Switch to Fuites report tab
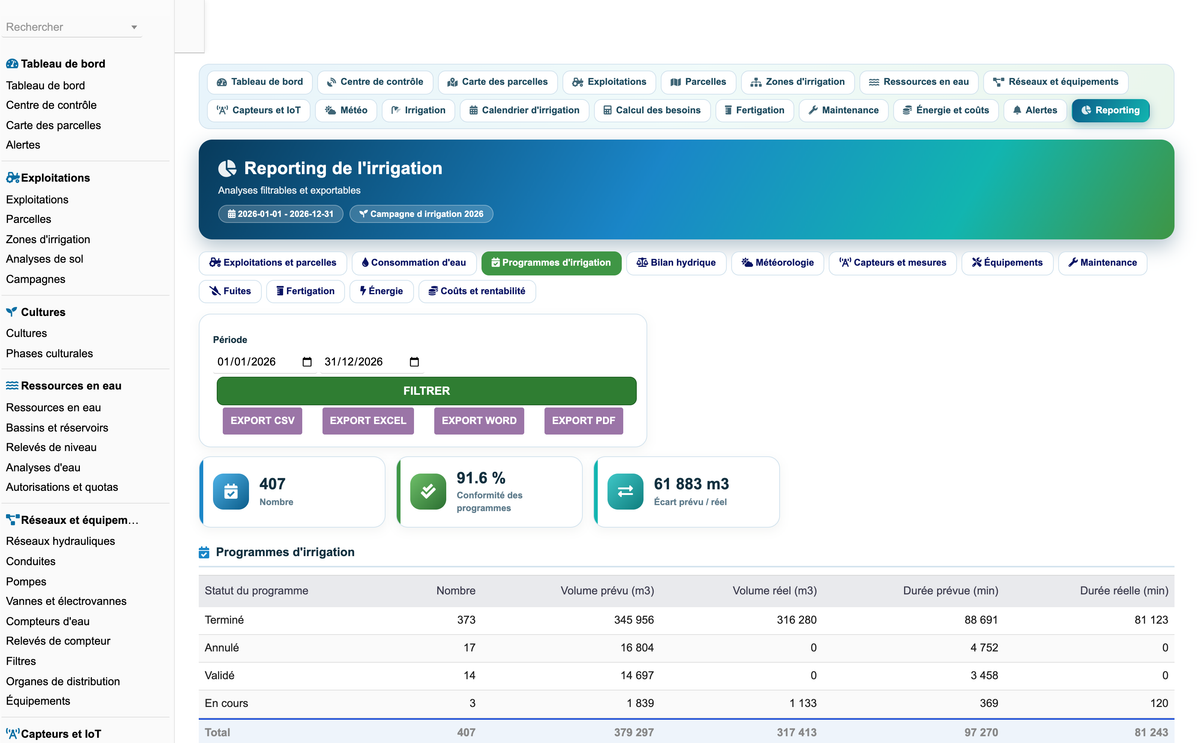 click(x=230, y=291)
